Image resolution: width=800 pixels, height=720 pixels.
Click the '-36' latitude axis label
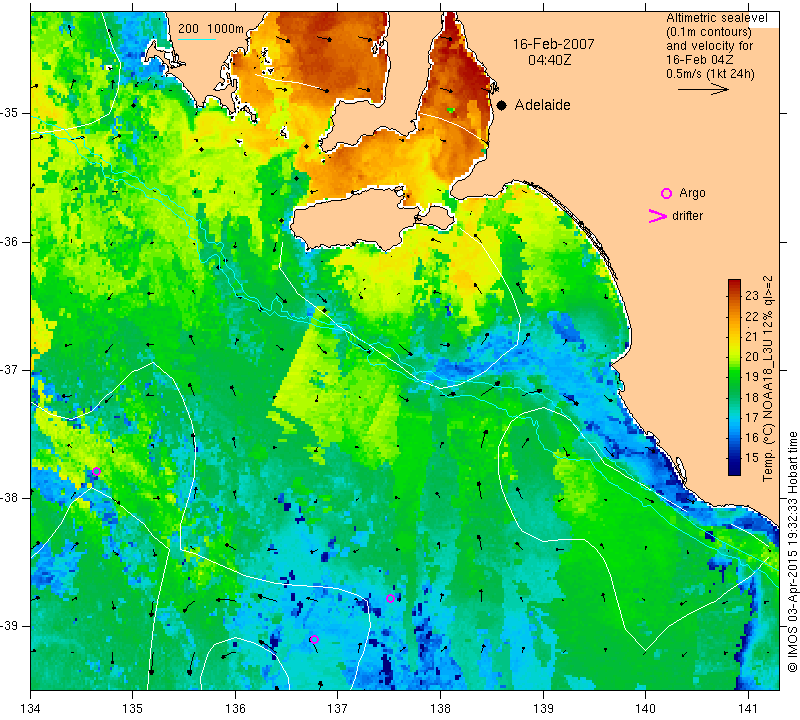pos(10,241)
